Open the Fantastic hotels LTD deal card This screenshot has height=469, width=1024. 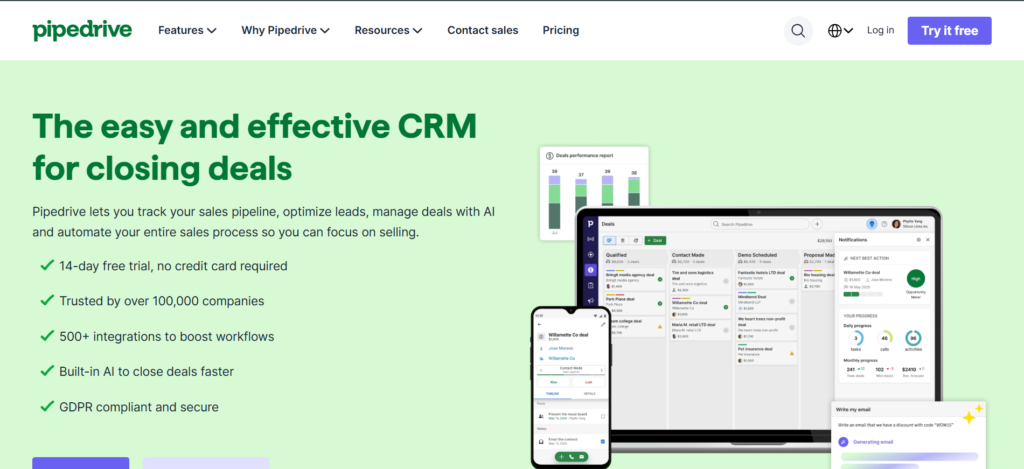click(x=767, y=278)
